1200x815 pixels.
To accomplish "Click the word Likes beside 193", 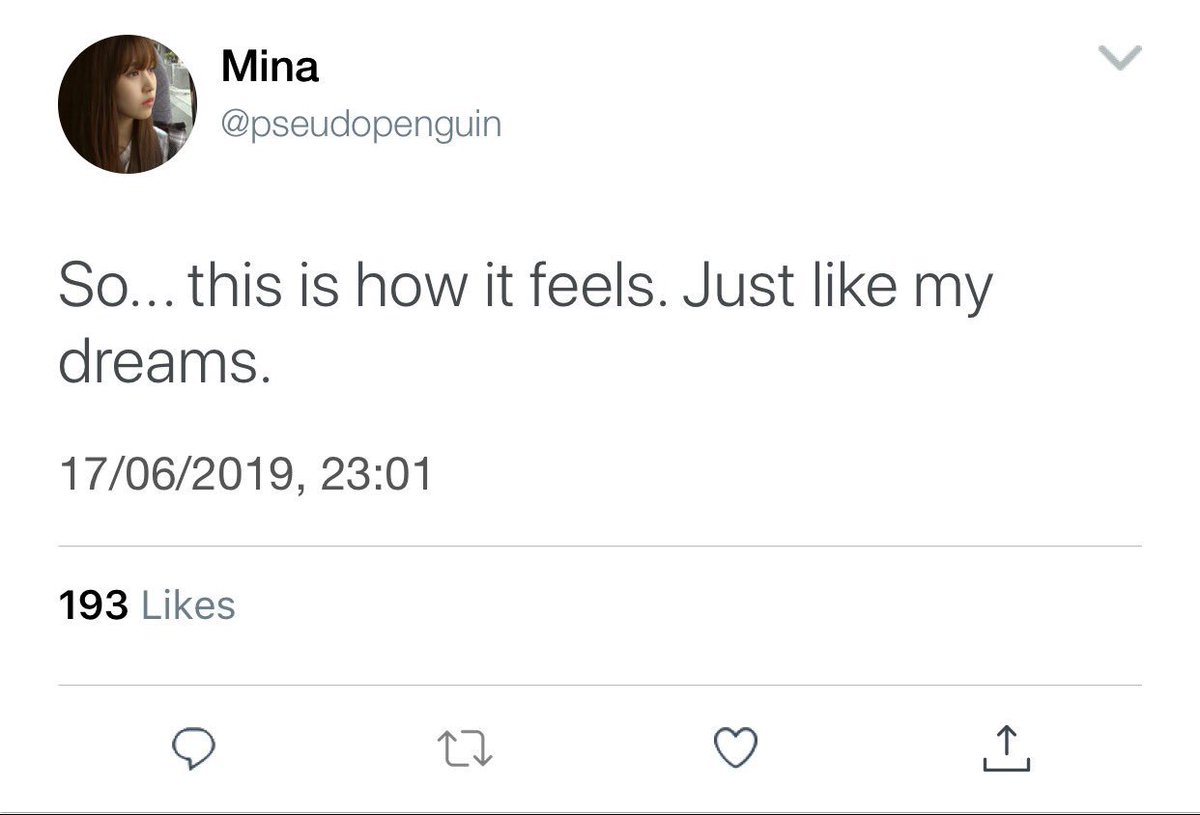I will pyautogui.click(x=190, y=605).
